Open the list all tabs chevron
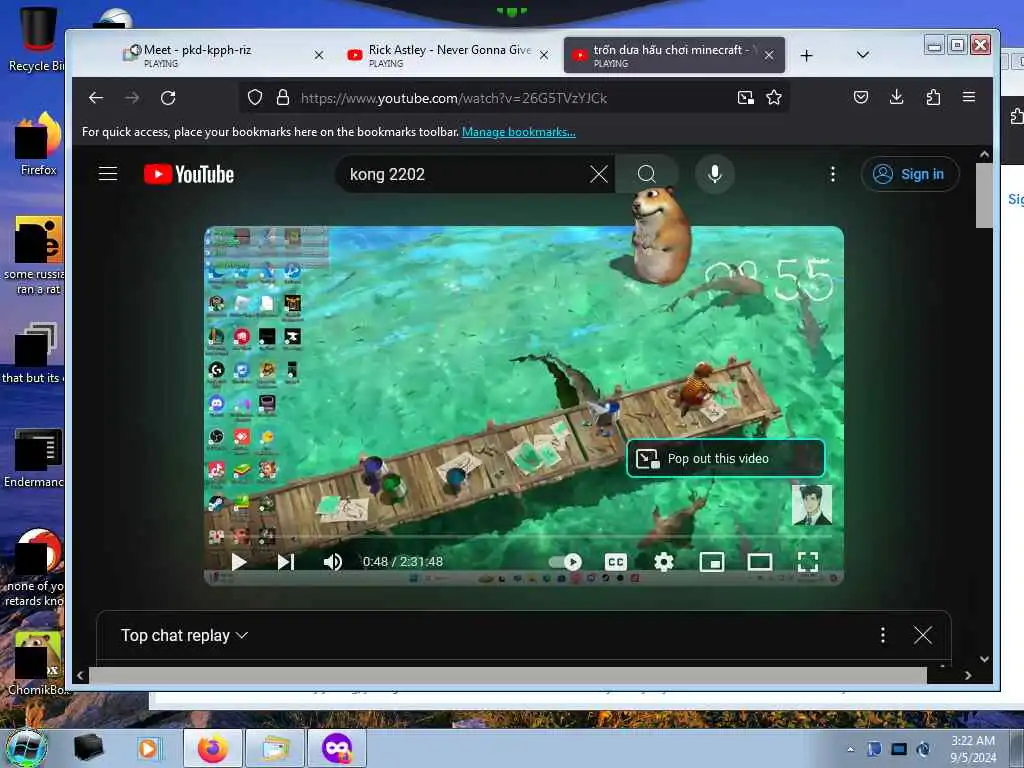The width and height of the screenshot is (1024, 768). [x=863, y=55]
